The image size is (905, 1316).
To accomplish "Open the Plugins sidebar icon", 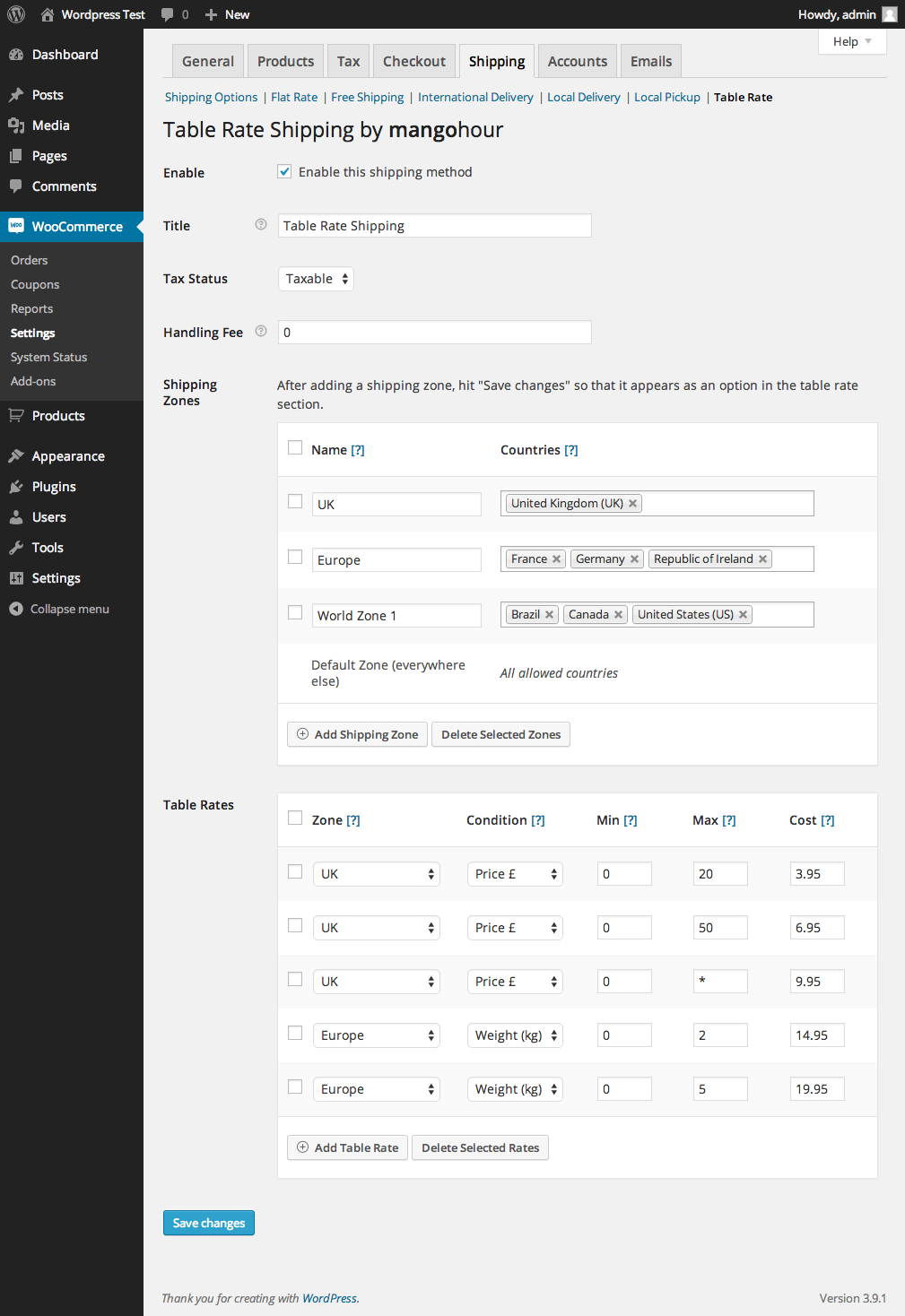I will [16, 487].
